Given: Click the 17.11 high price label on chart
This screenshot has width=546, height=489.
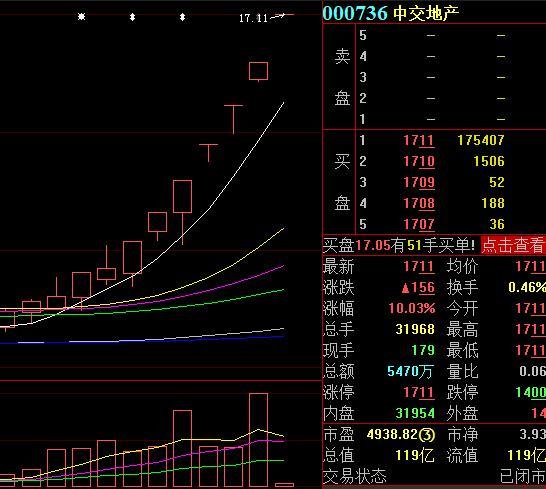Looking at the screenshot, I should point(253,18).
